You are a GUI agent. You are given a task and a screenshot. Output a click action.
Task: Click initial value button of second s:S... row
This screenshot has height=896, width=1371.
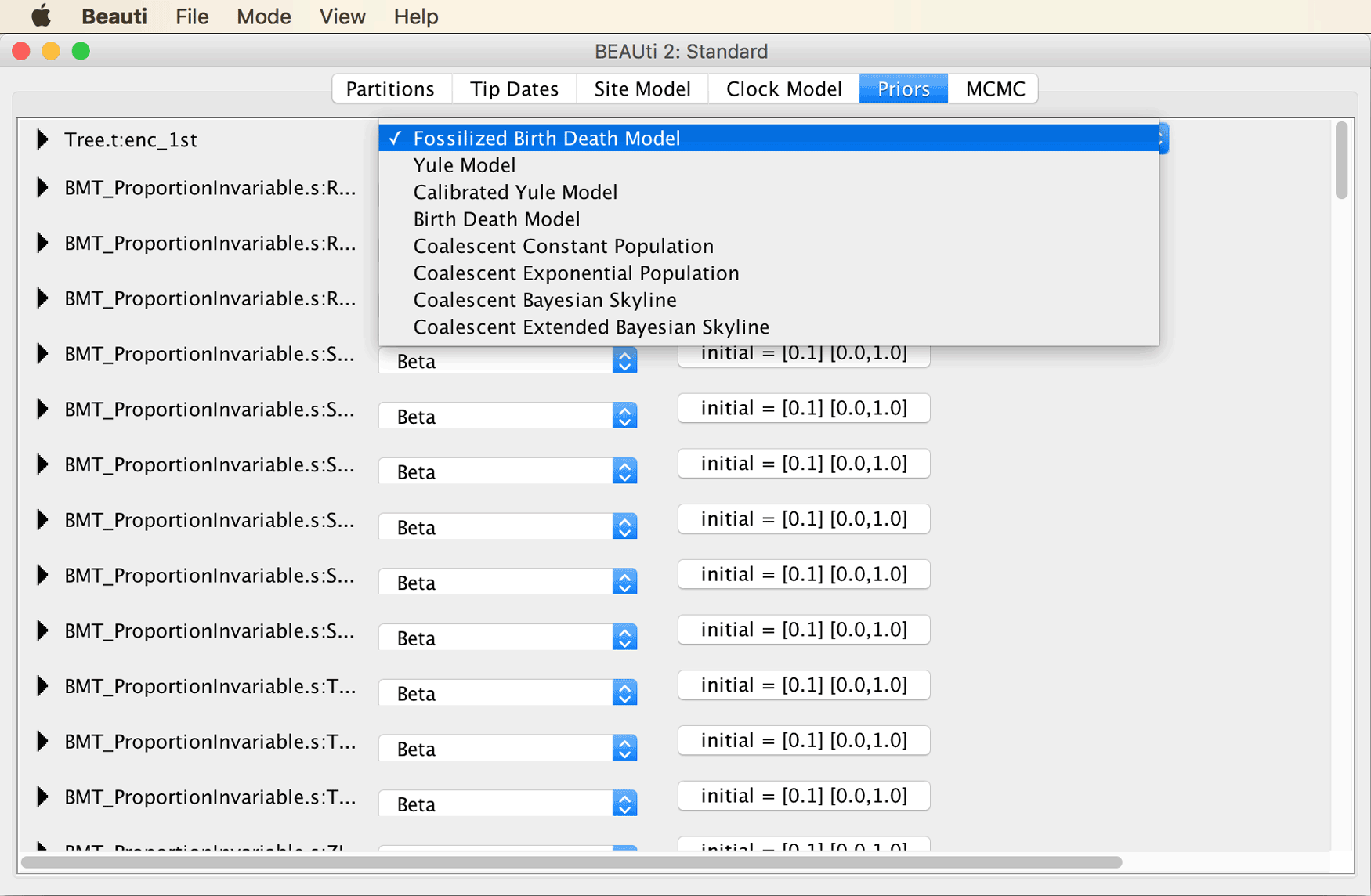[804, 408]
